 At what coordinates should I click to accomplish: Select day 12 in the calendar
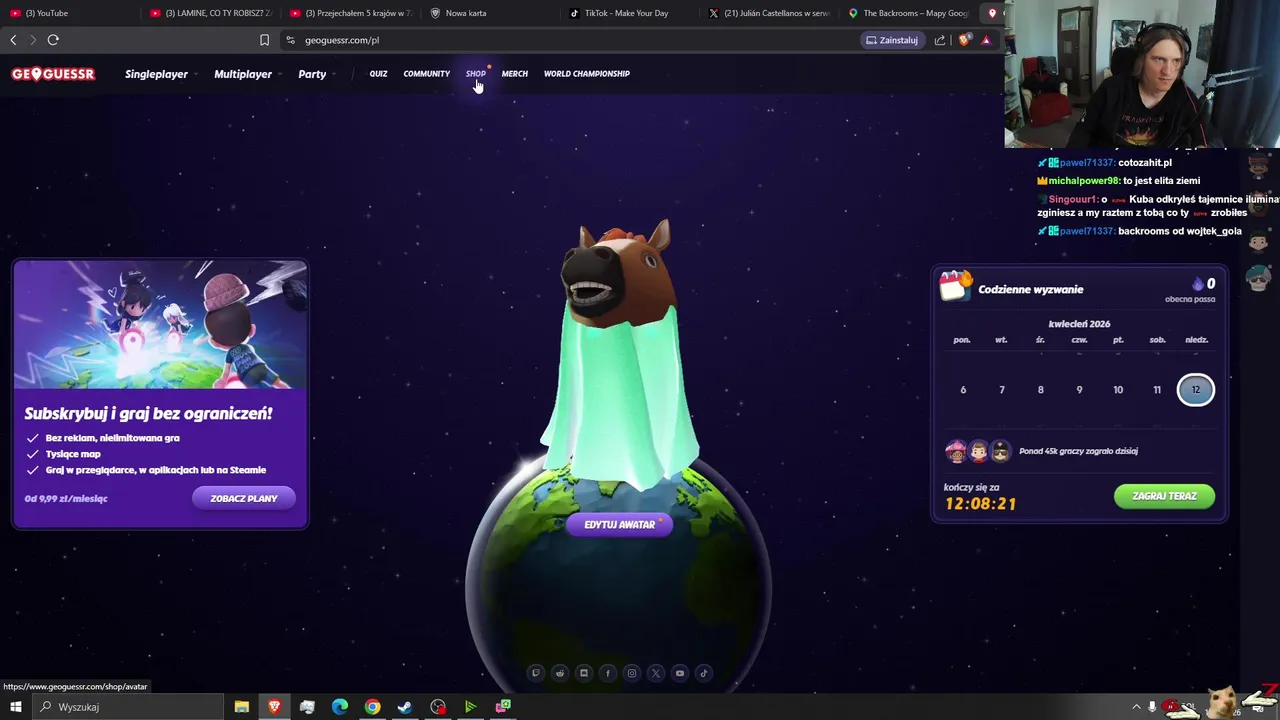[1195, 390]
